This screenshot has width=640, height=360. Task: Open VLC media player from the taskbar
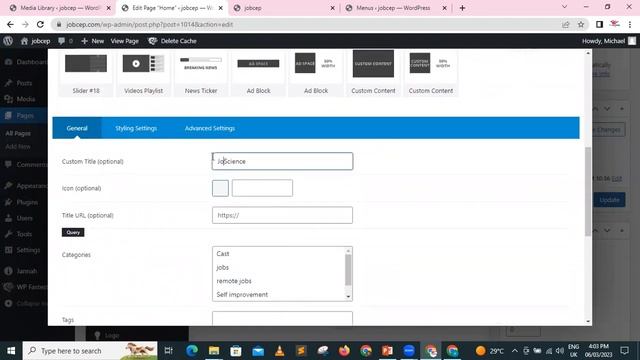[280, 351]
